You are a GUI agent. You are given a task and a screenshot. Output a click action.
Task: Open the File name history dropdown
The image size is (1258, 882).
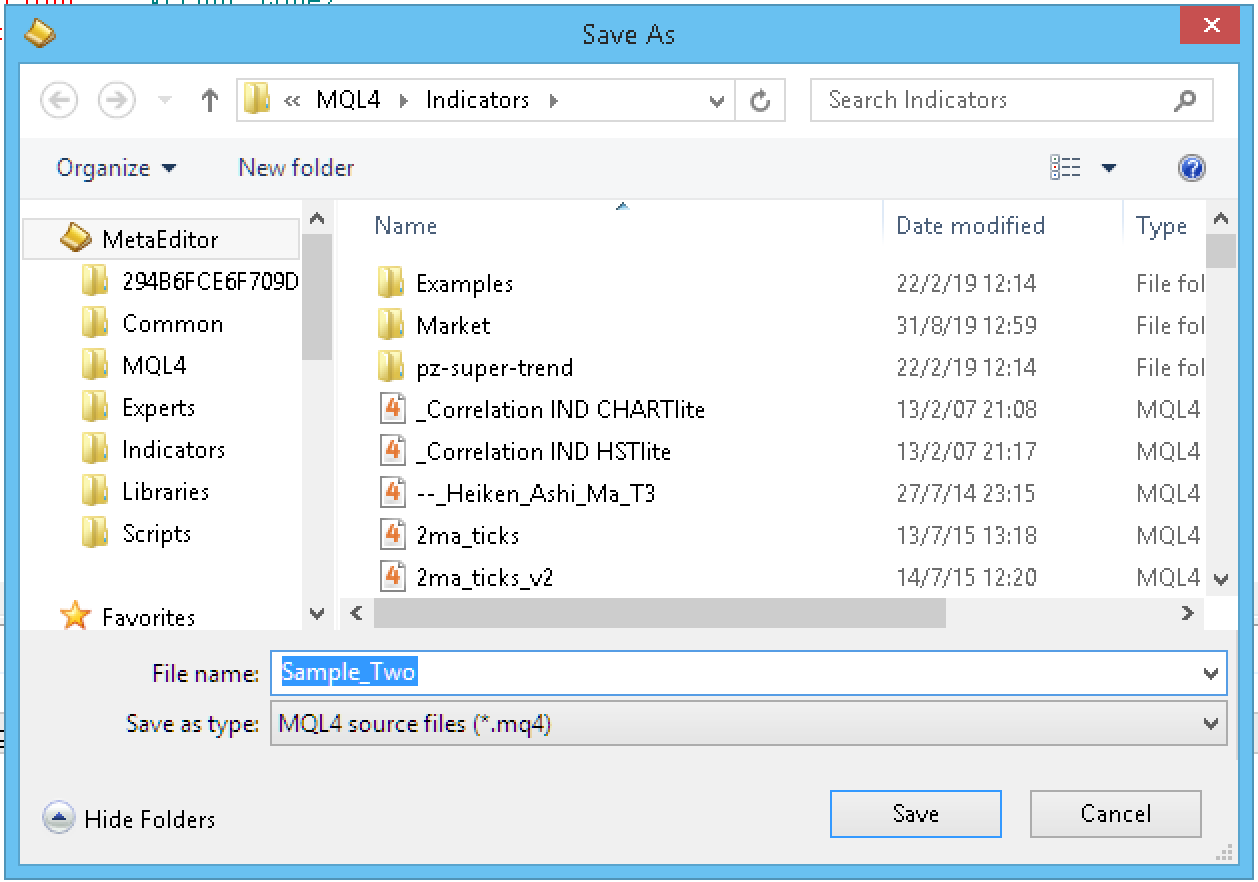coord(1210,674)
